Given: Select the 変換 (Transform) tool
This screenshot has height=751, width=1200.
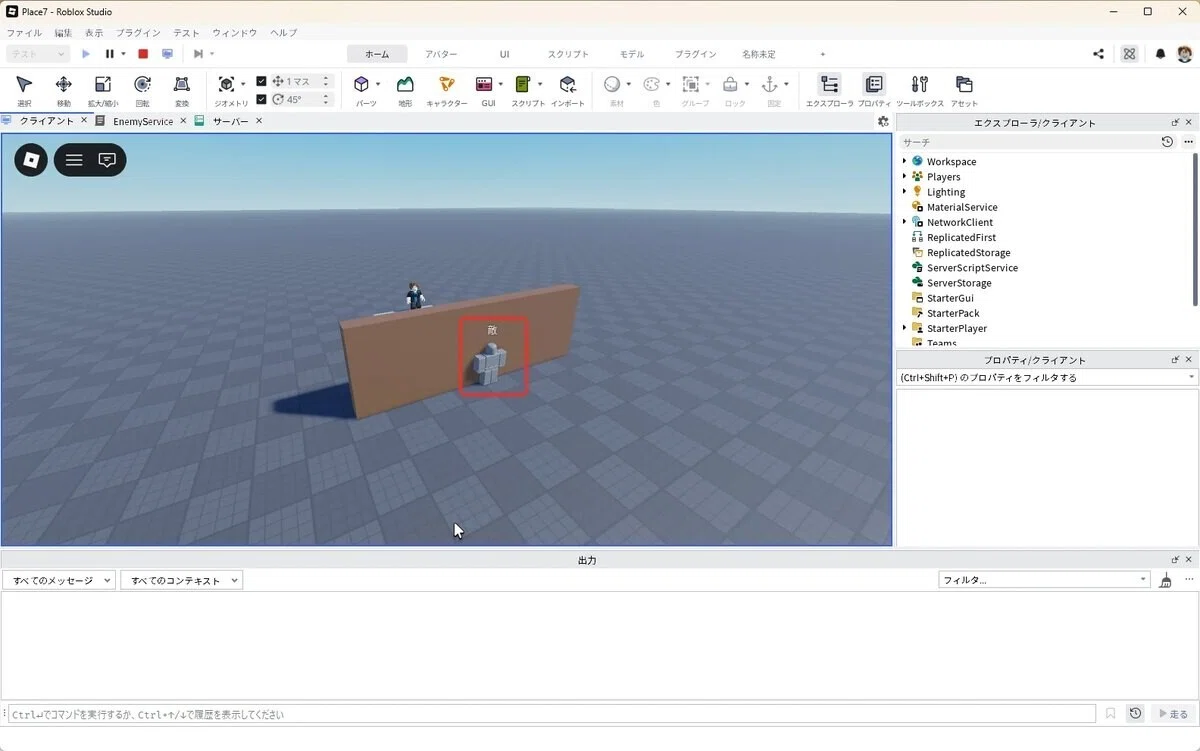Looking at the screenshot, I should click(181, 90).
